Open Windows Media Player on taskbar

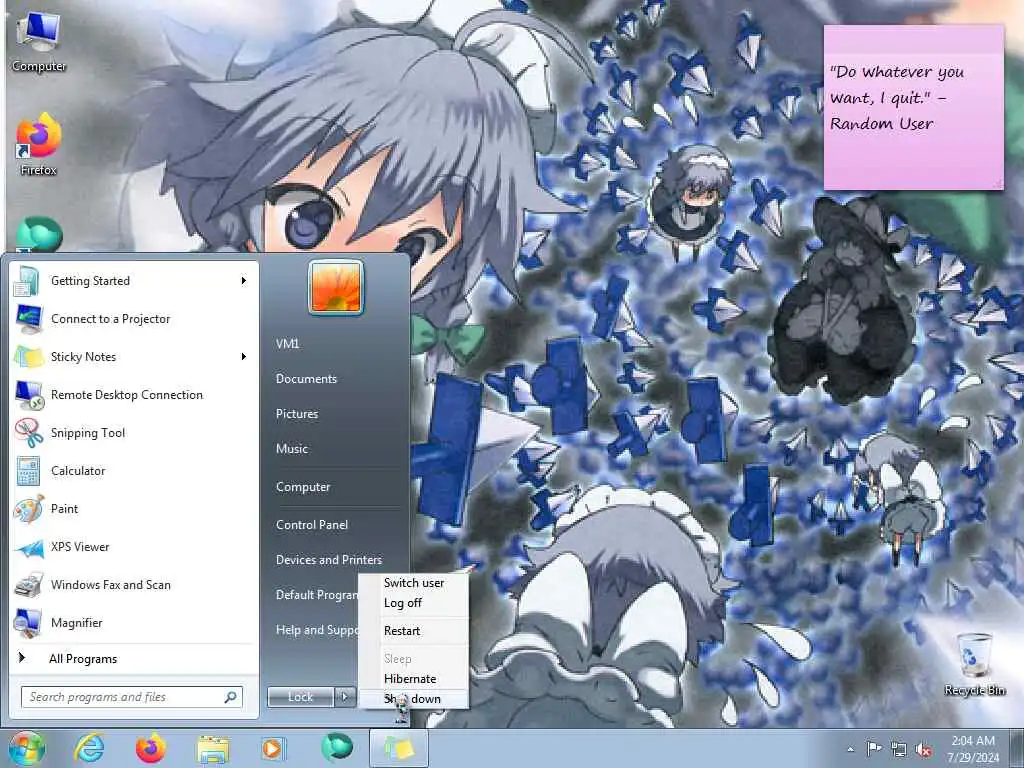point(273,748)
